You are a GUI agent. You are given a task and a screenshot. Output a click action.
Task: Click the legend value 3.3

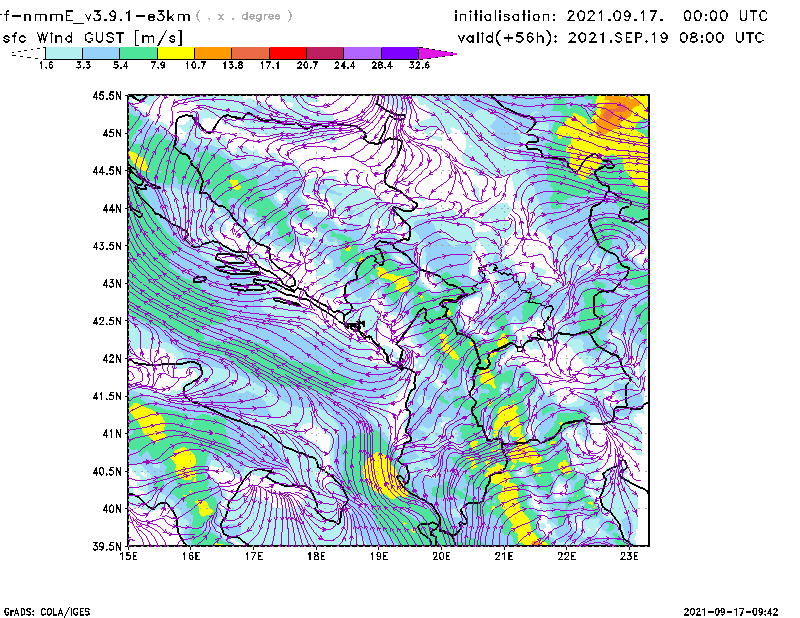[83, 65]
